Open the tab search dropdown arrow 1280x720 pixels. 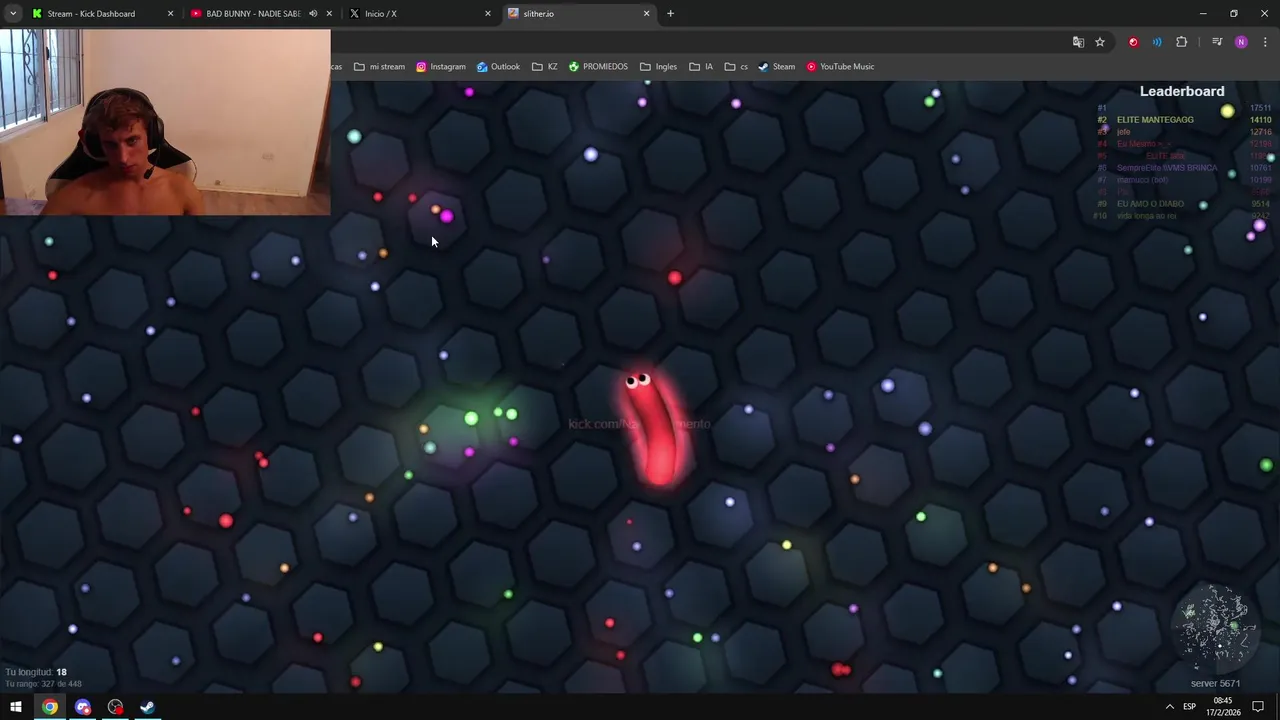click(x=12, y=14)
